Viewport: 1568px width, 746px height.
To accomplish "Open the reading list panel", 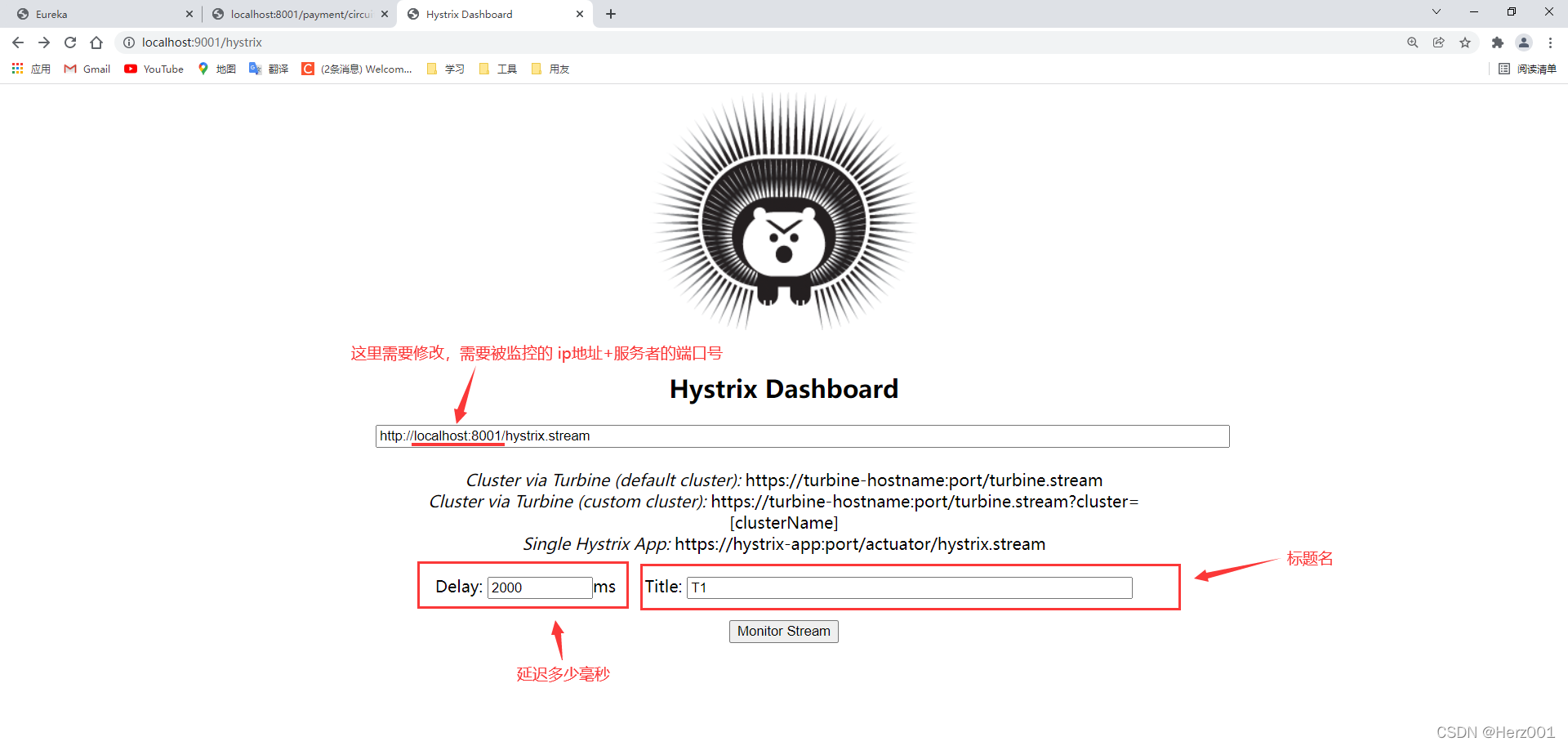I will pyautogui.click(x=1527, y=69).
